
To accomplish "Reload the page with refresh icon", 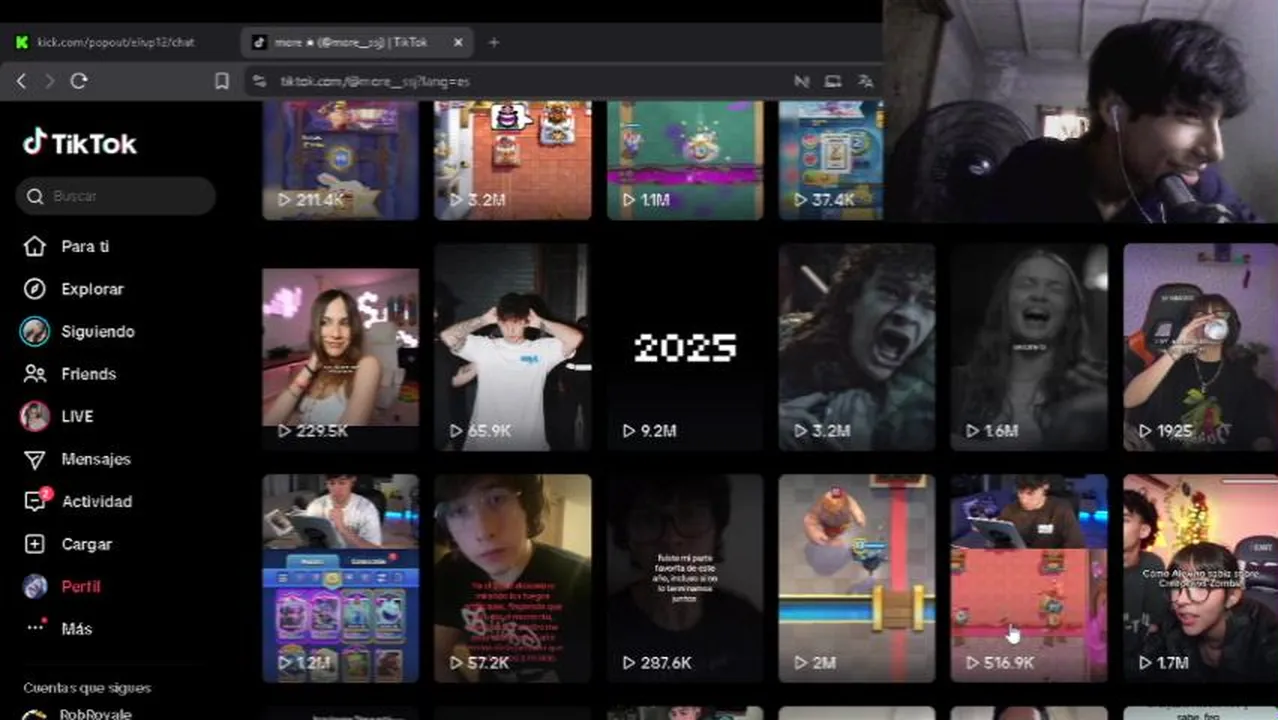I will coord(79,81).
